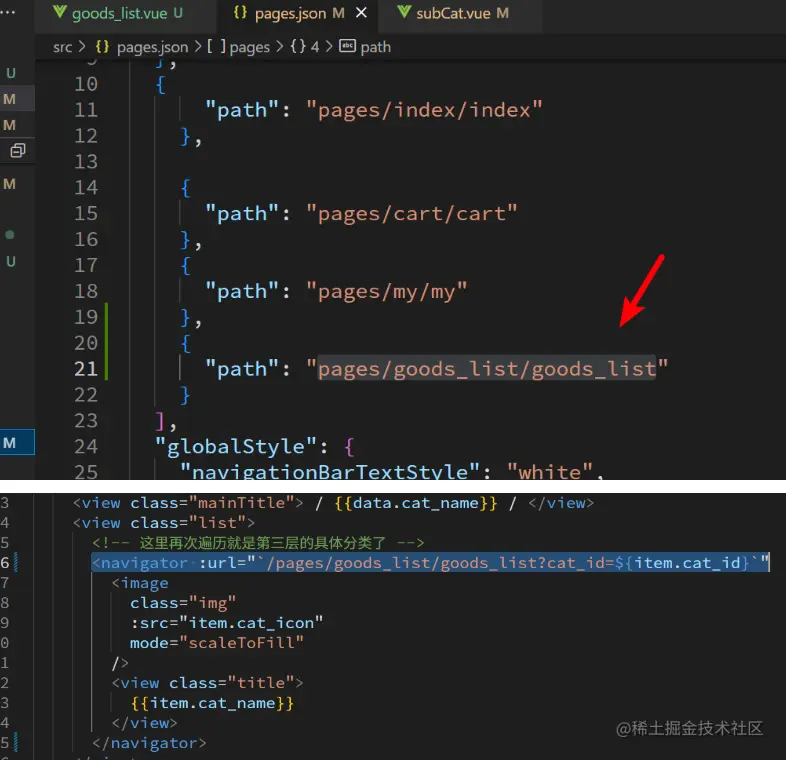Screen dimensions: 786x760
Task: Select the path breadcrumb segment
Action: (x=375, y=47)
